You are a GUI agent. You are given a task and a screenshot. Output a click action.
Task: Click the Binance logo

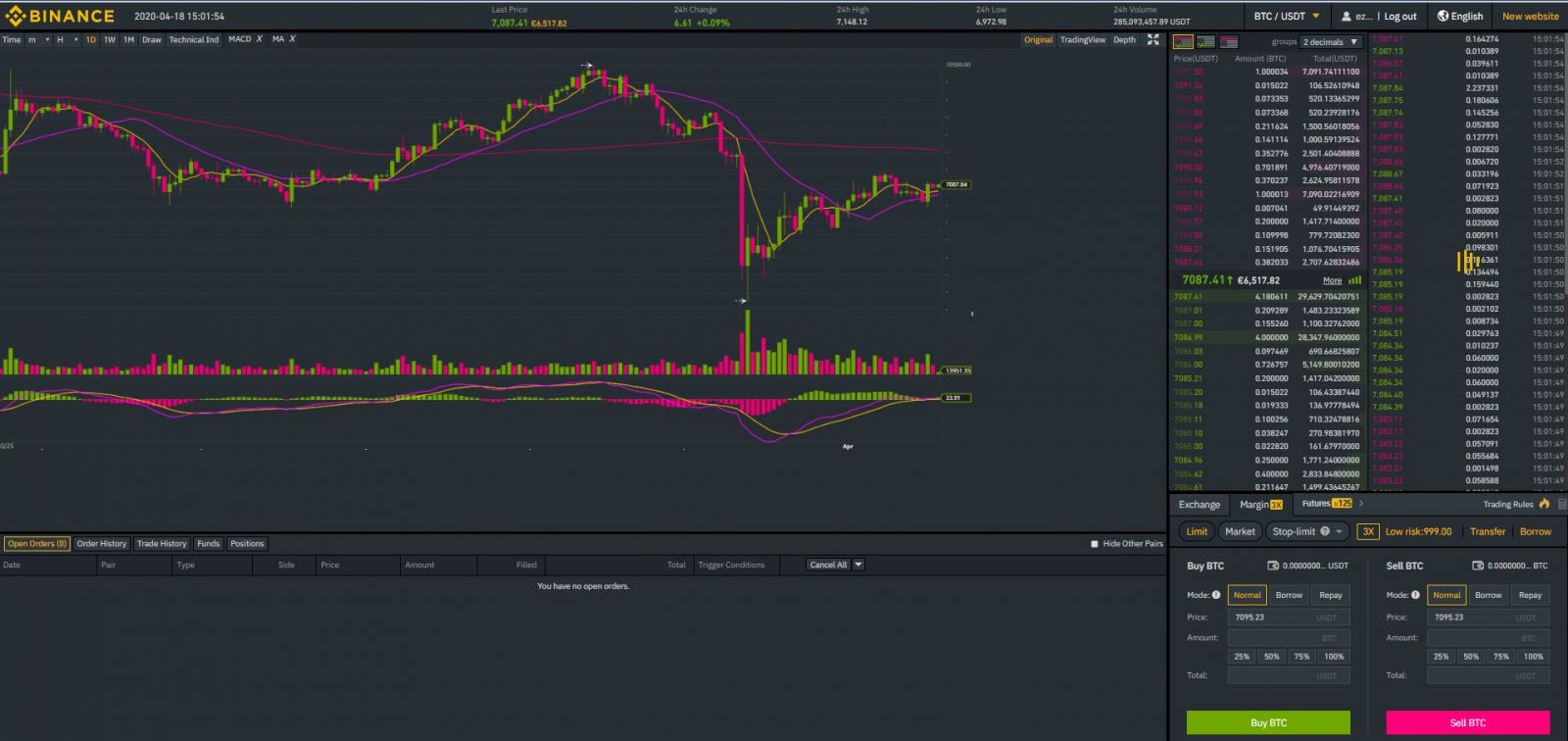[x=59, y=16]
